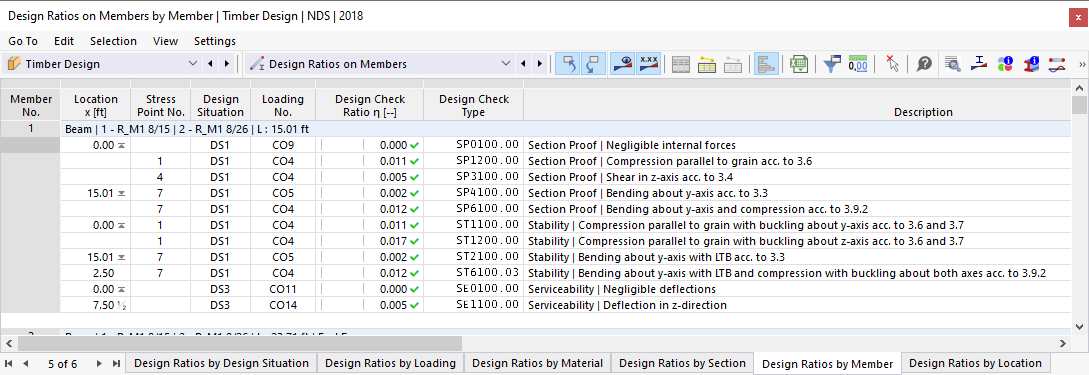
Task: Click horizontal scrollbar right arrow
Action: coord(1064,343)
